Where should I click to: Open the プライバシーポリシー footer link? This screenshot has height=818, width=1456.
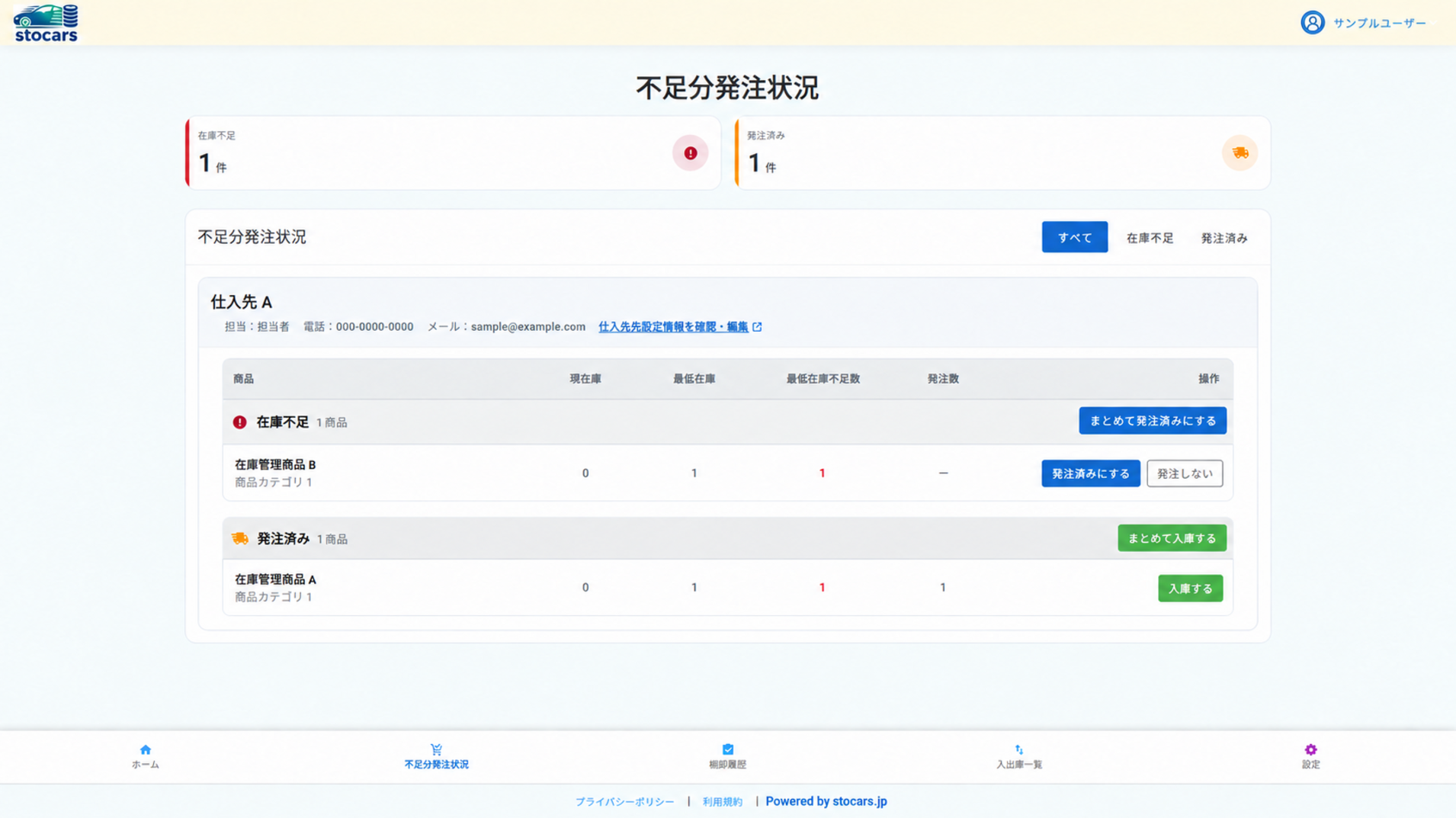pos(624,802)
